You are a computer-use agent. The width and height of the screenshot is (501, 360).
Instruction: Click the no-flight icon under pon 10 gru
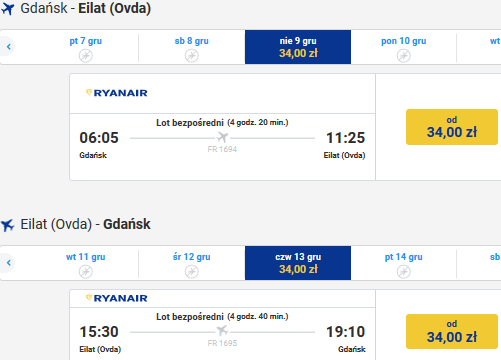pyautogui.click(x=404, y=55)
